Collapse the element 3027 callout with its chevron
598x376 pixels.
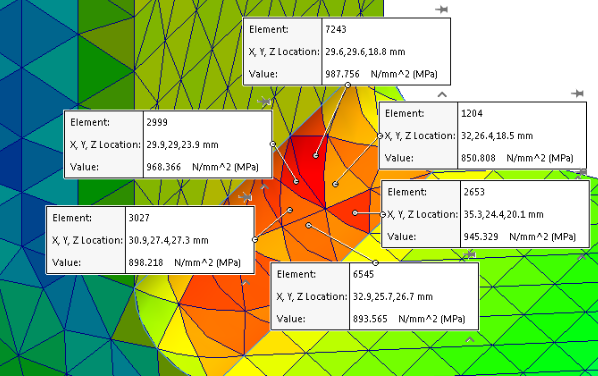pyautogui.click(x=246, y=283)
